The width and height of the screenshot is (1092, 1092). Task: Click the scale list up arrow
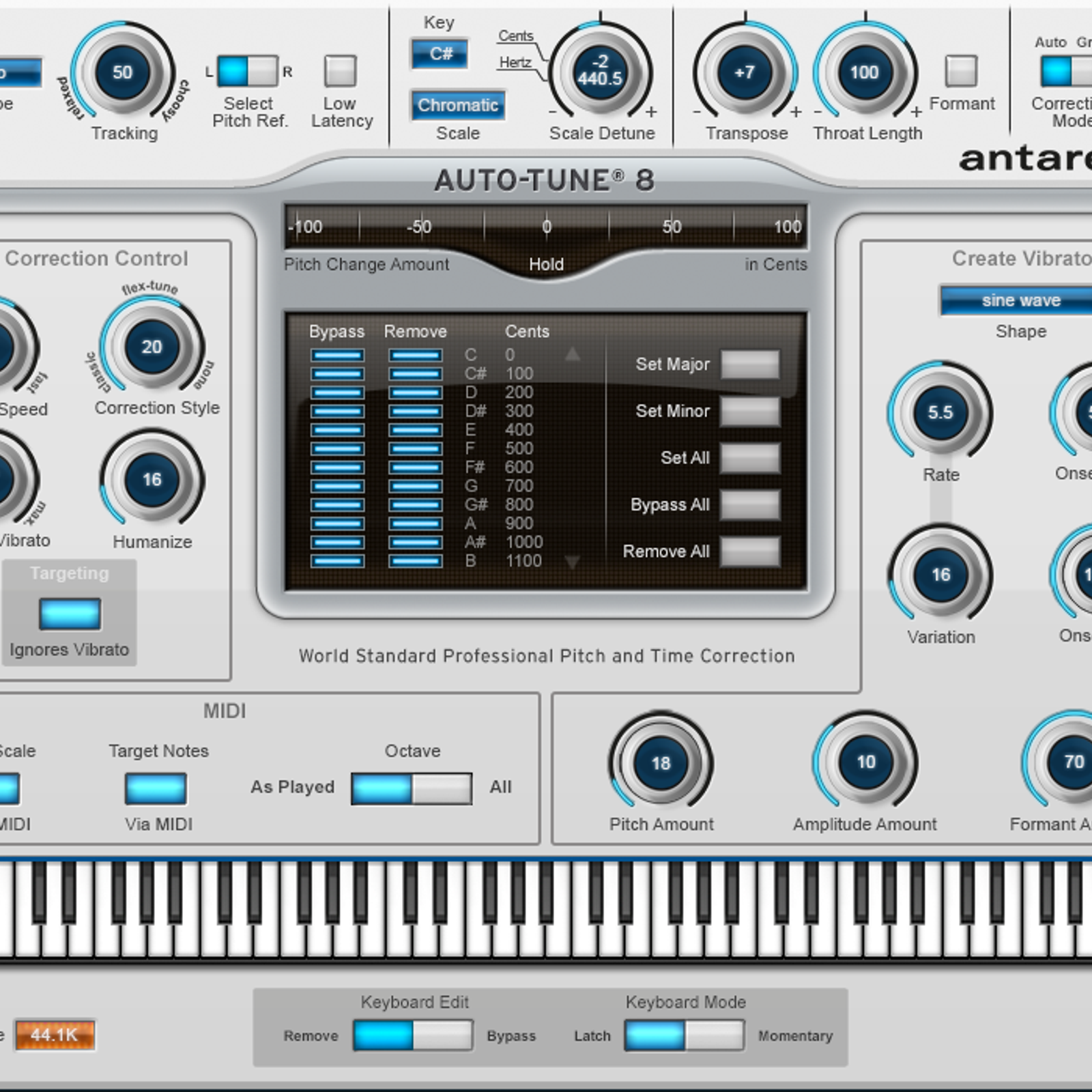coord(572,354)
